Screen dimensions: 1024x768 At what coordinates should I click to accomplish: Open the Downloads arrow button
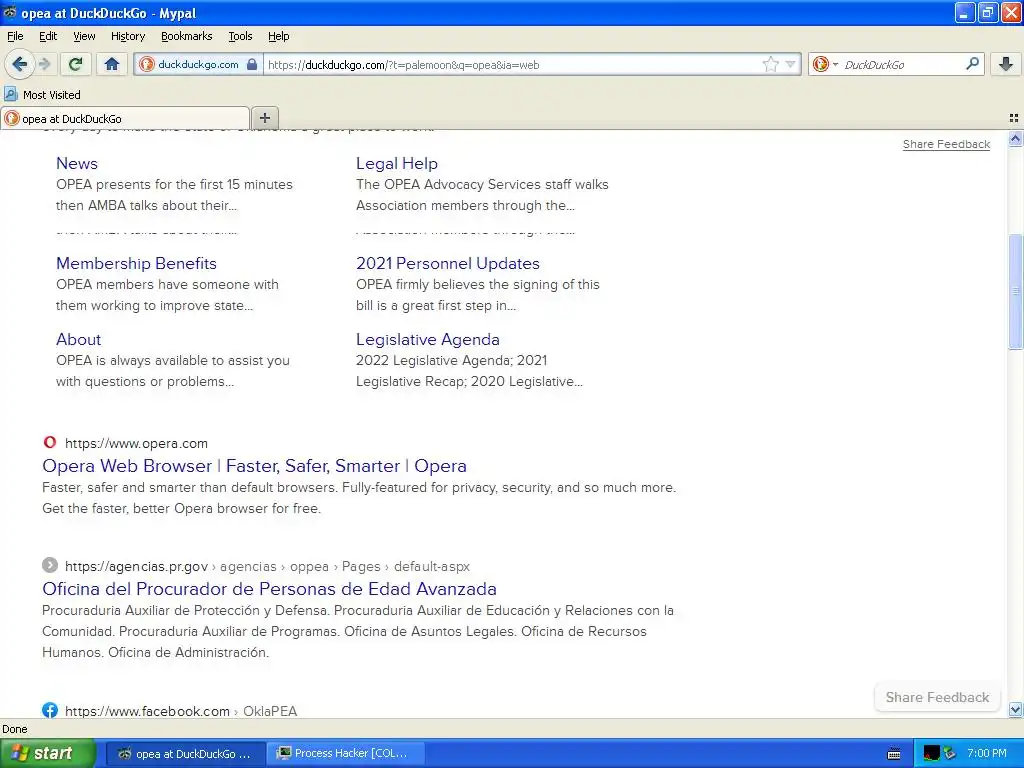coord(1006,64)
